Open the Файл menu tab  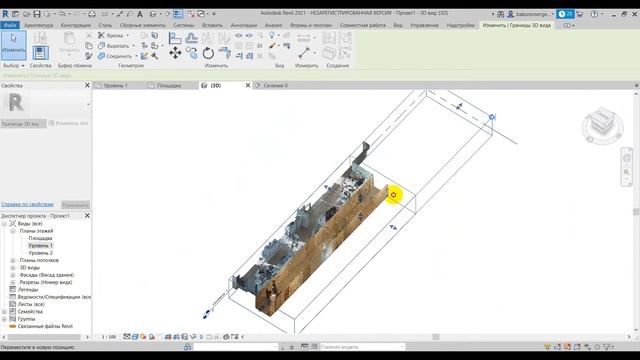(9, 25)
